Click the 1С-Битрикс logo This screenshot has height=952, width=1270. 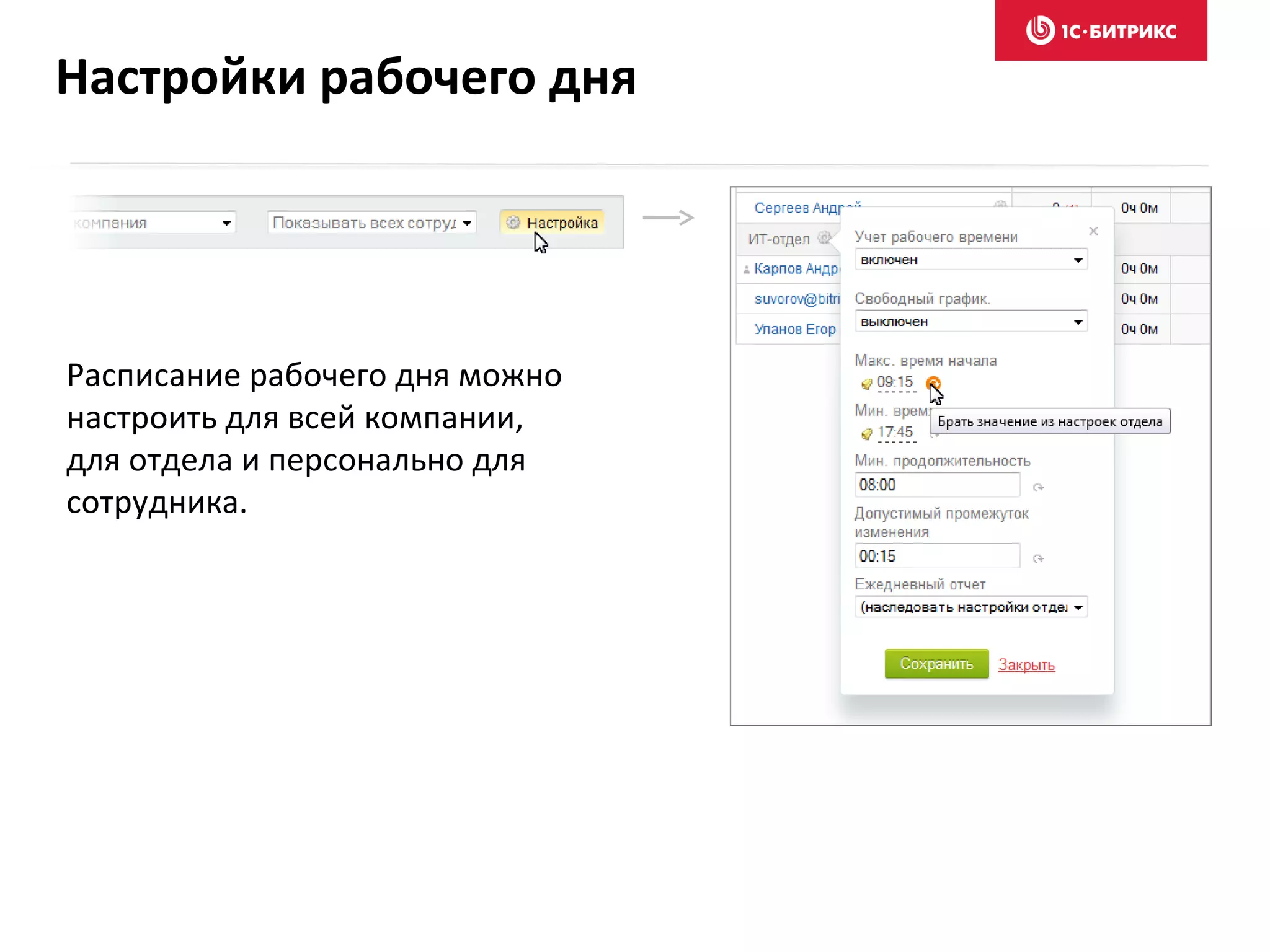pos(1101,30)
